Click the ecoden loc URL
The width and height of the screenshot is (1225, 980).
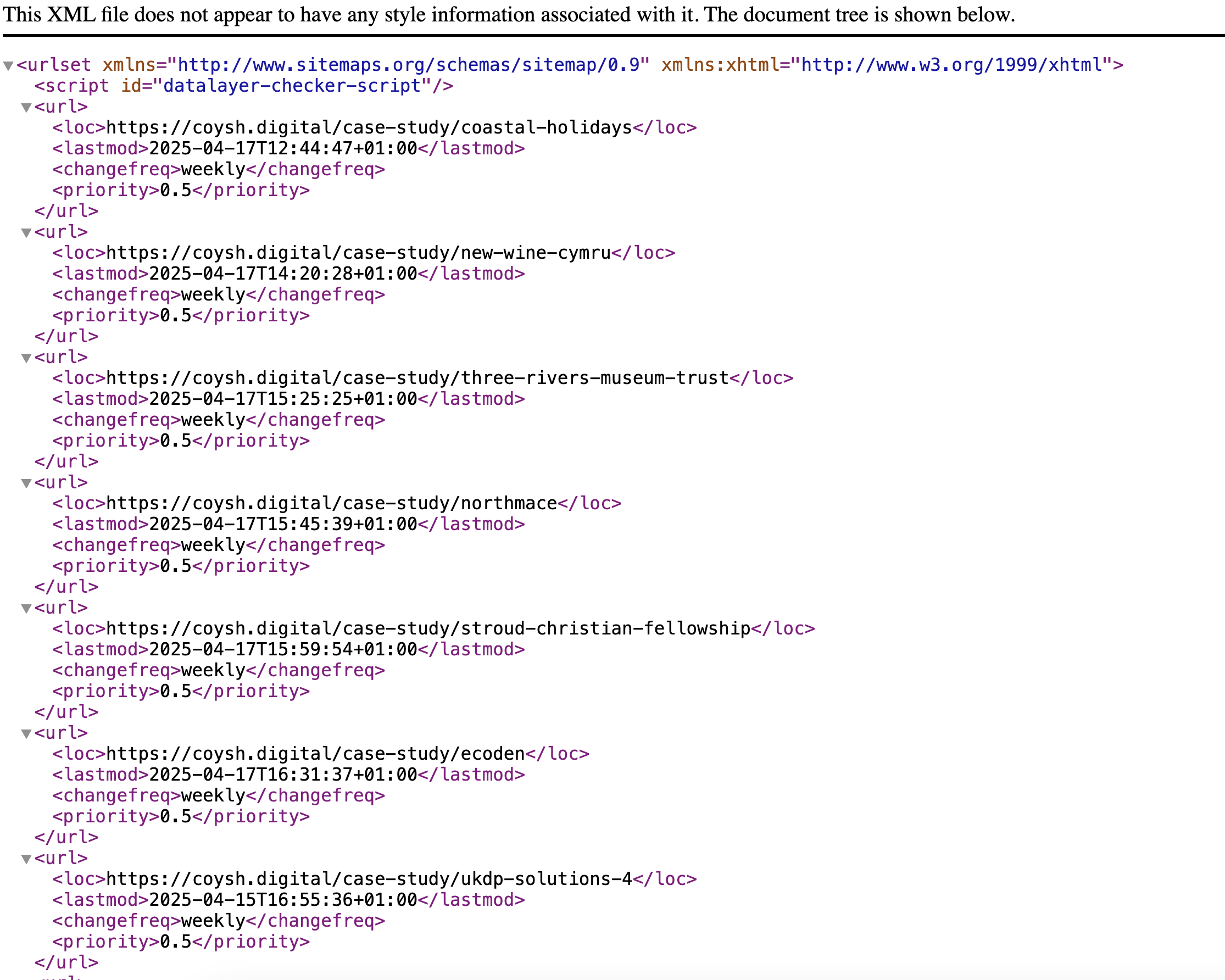tap(315, 754)
